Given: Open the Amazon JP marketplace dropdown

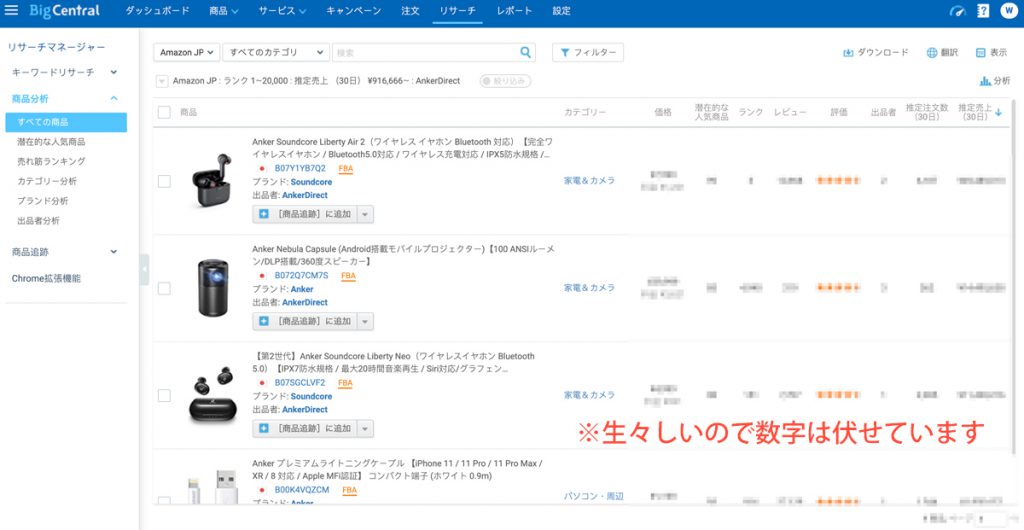Looking at the screenshot, I should click(187, 52).
